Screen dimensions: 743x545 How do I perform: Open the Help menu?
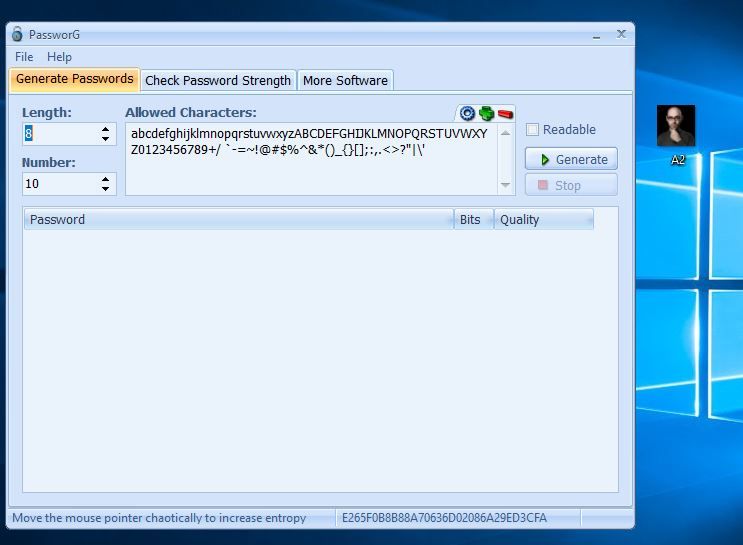pos(59,57)
